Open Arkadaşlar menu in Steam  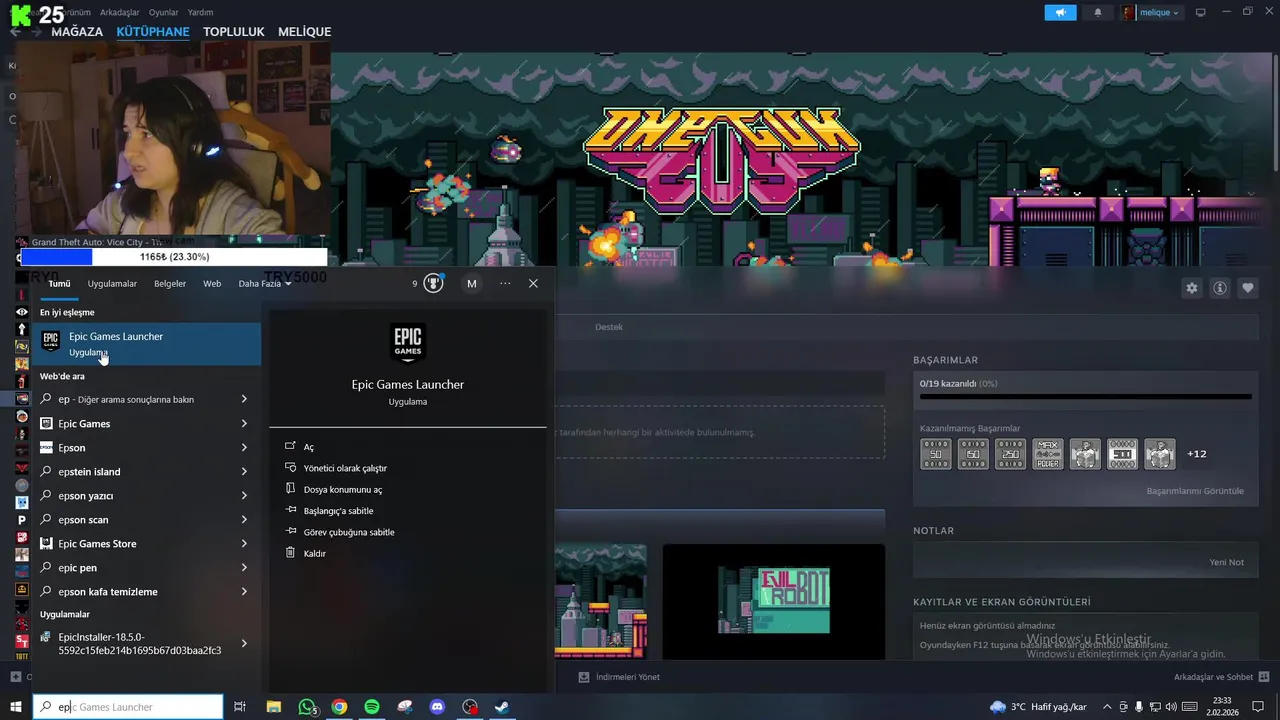(x=120, y=12)
